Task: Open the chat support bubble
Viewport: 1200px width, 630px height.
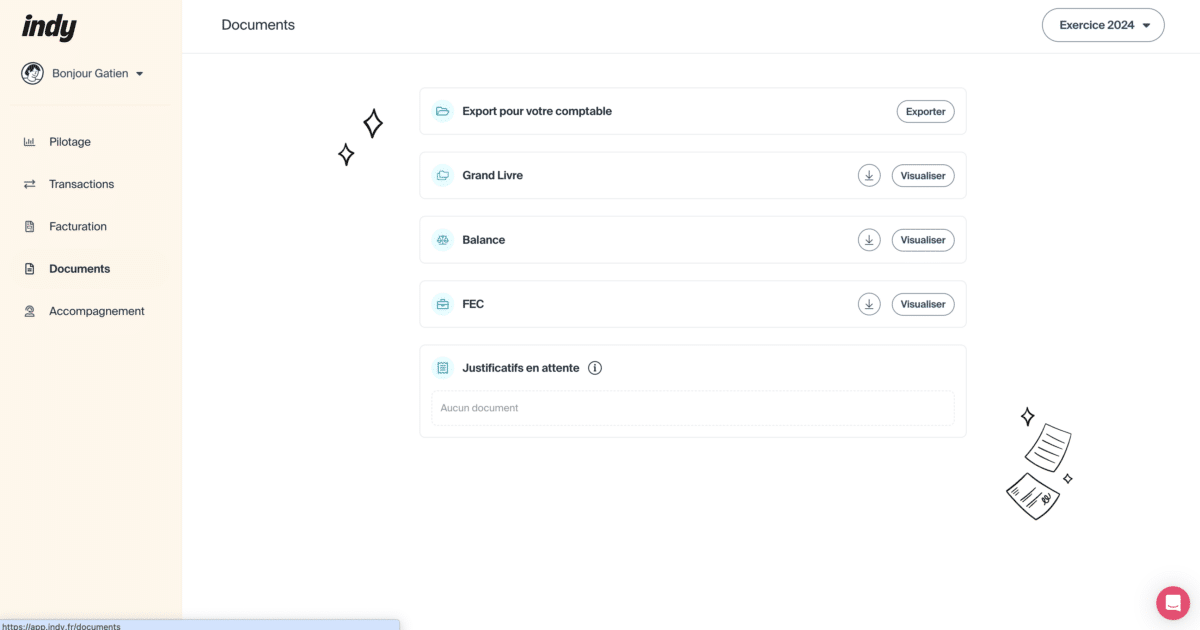Action: [1172, 602]
